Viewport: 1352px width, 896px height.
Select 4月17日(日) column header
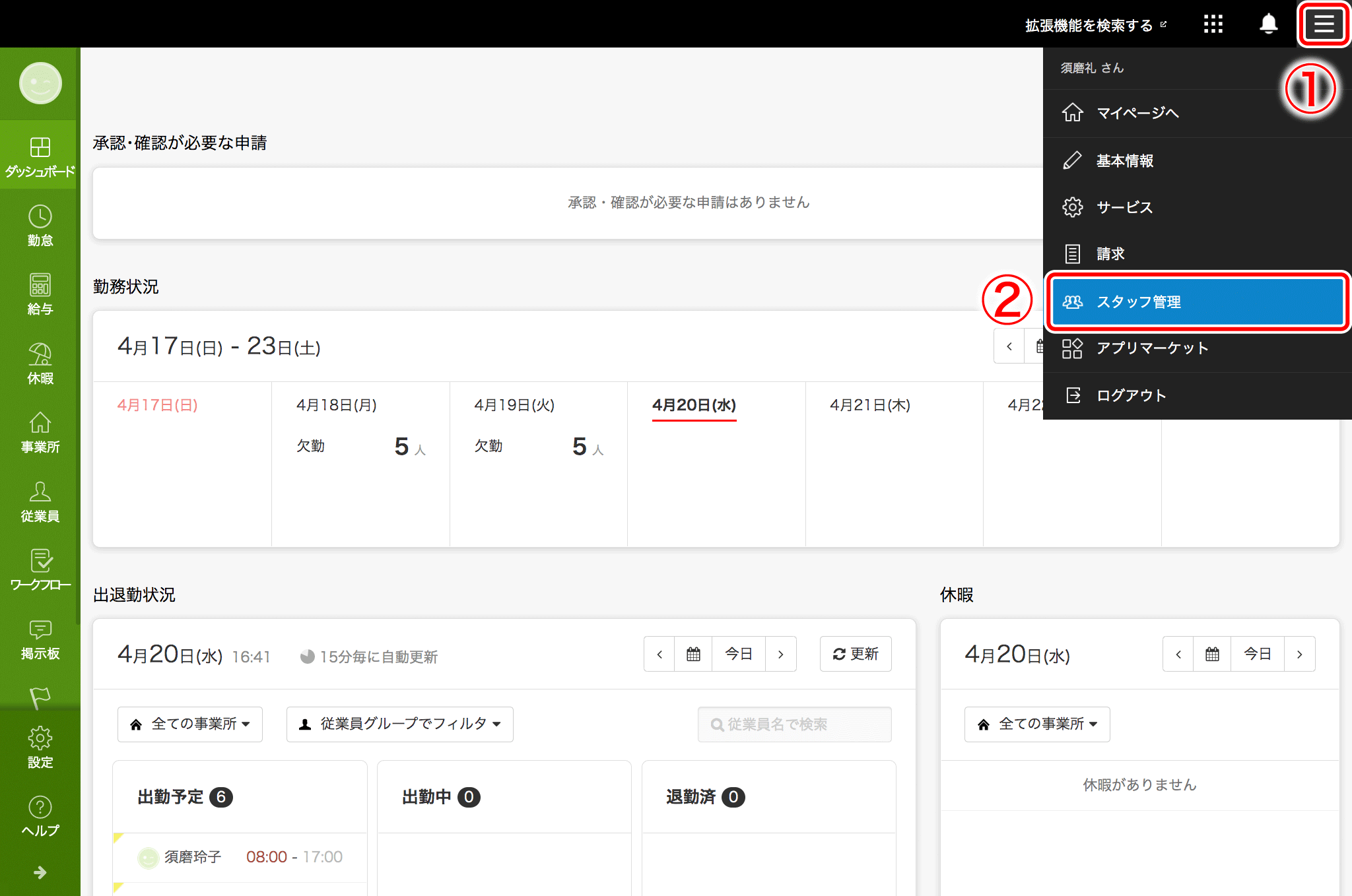coord(158,405)
